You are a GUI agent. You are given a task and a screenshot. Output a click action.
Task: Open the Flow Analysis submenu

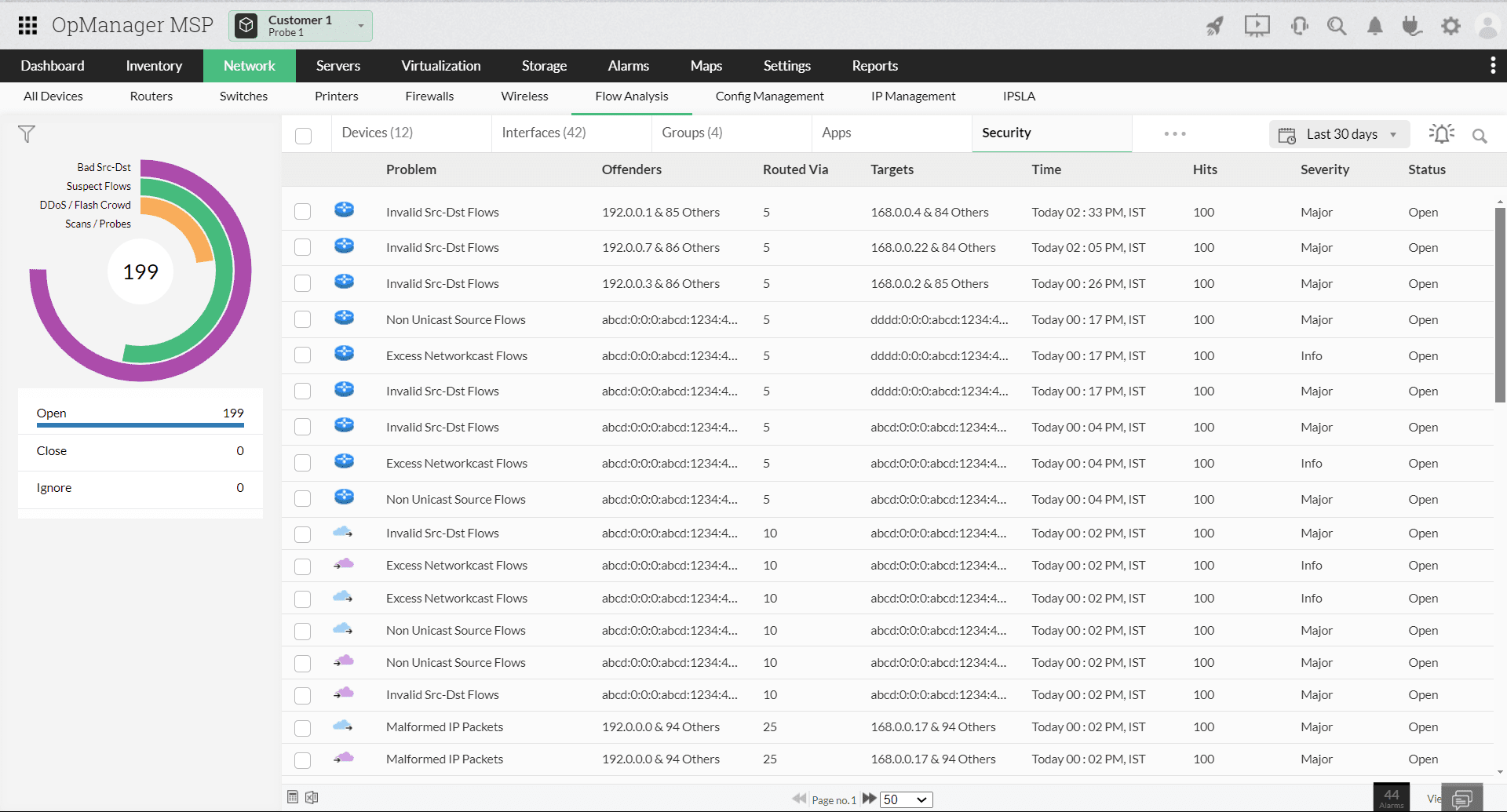click(x=632, y=96)
